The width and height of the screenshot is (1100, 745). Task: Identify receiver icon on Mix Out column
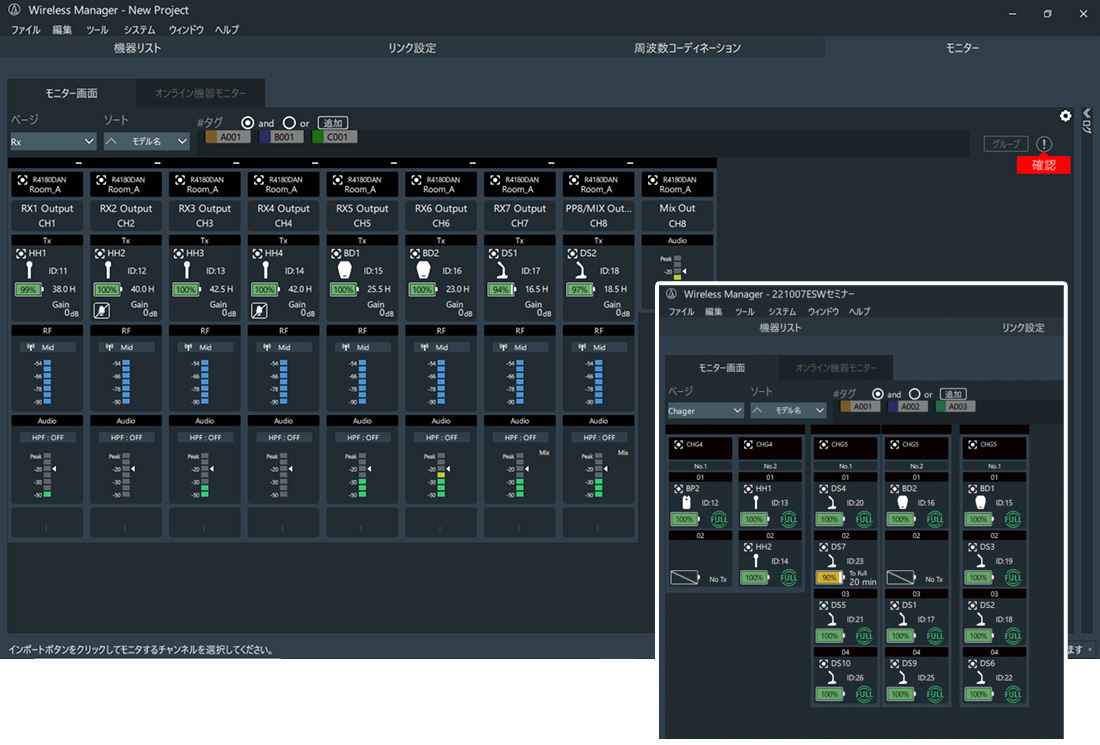tap(652, 180)
